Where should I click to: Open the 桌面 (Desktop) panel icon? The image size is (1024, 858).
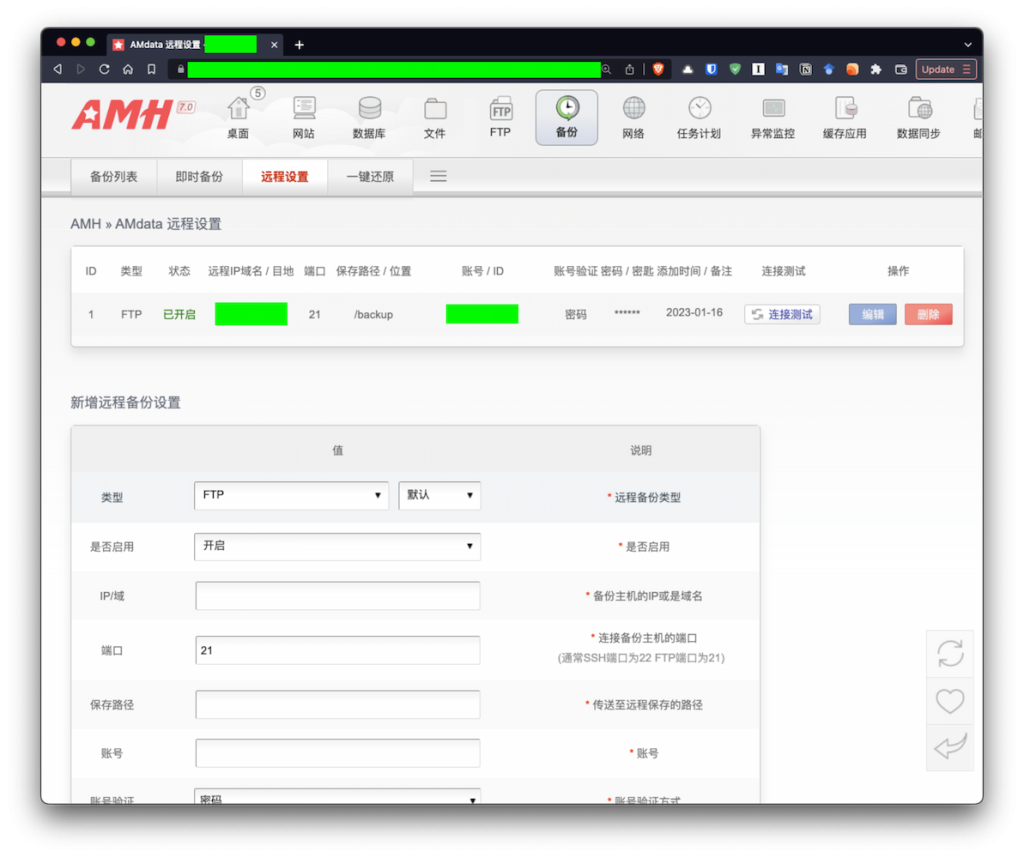click(x=237, y=116)
